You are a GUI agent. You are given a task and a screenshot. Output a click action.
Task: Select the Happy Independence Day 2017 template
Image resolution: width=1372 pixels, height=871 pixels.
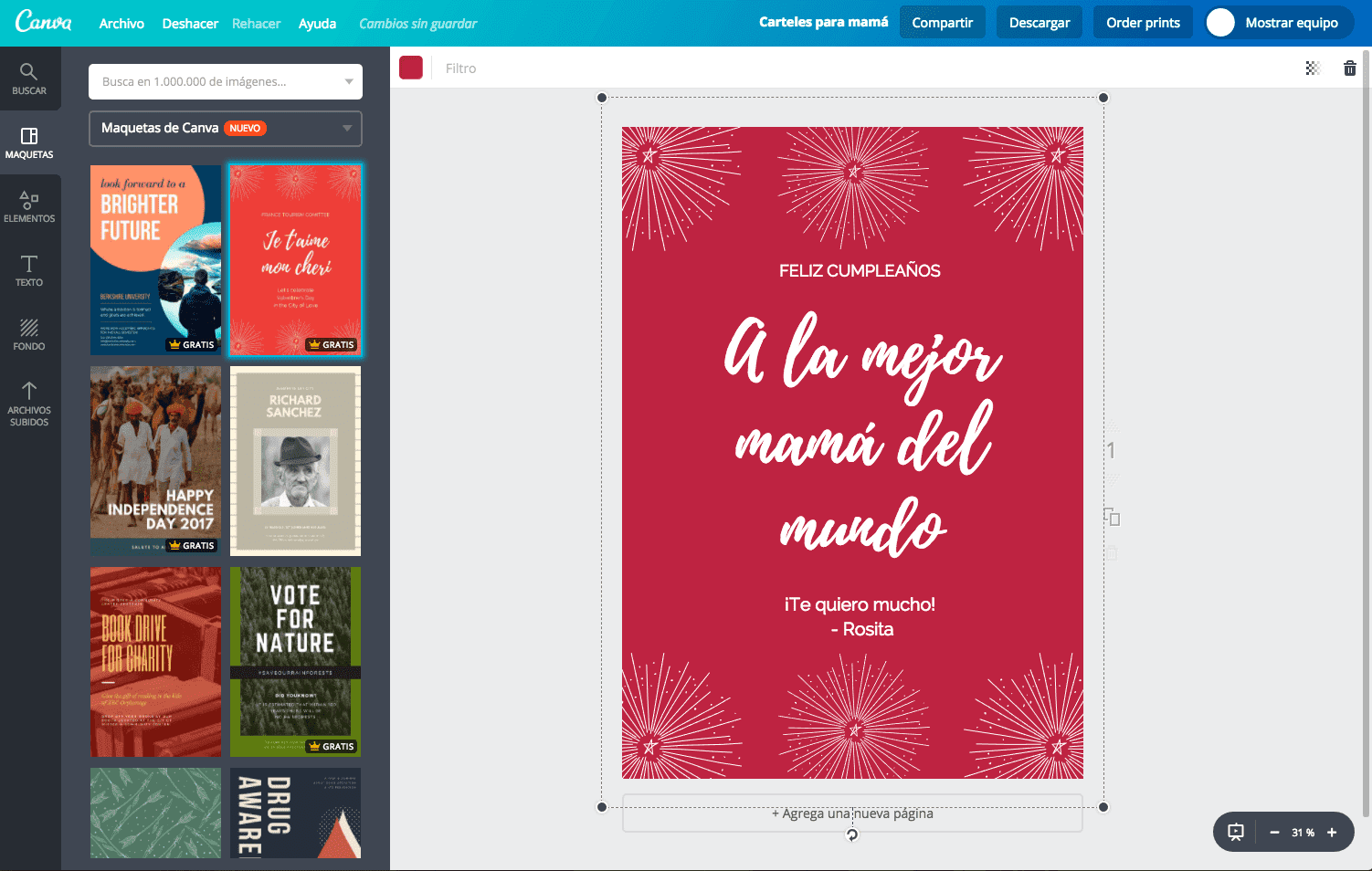click(x=155, y=461)
